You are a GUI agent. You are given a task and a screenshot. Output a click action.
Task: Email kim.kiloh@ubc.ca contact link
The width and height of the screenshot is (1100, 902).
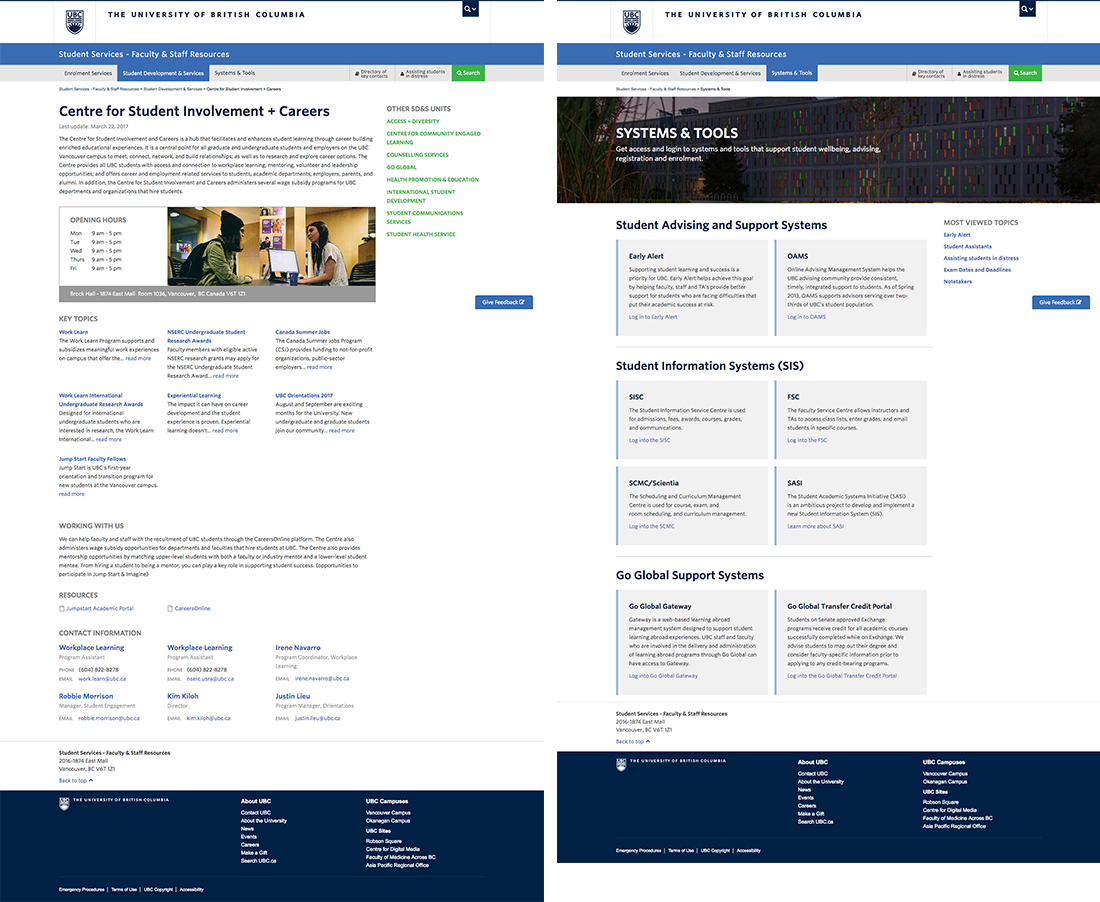pyautogui.click(x=208, y=718)
